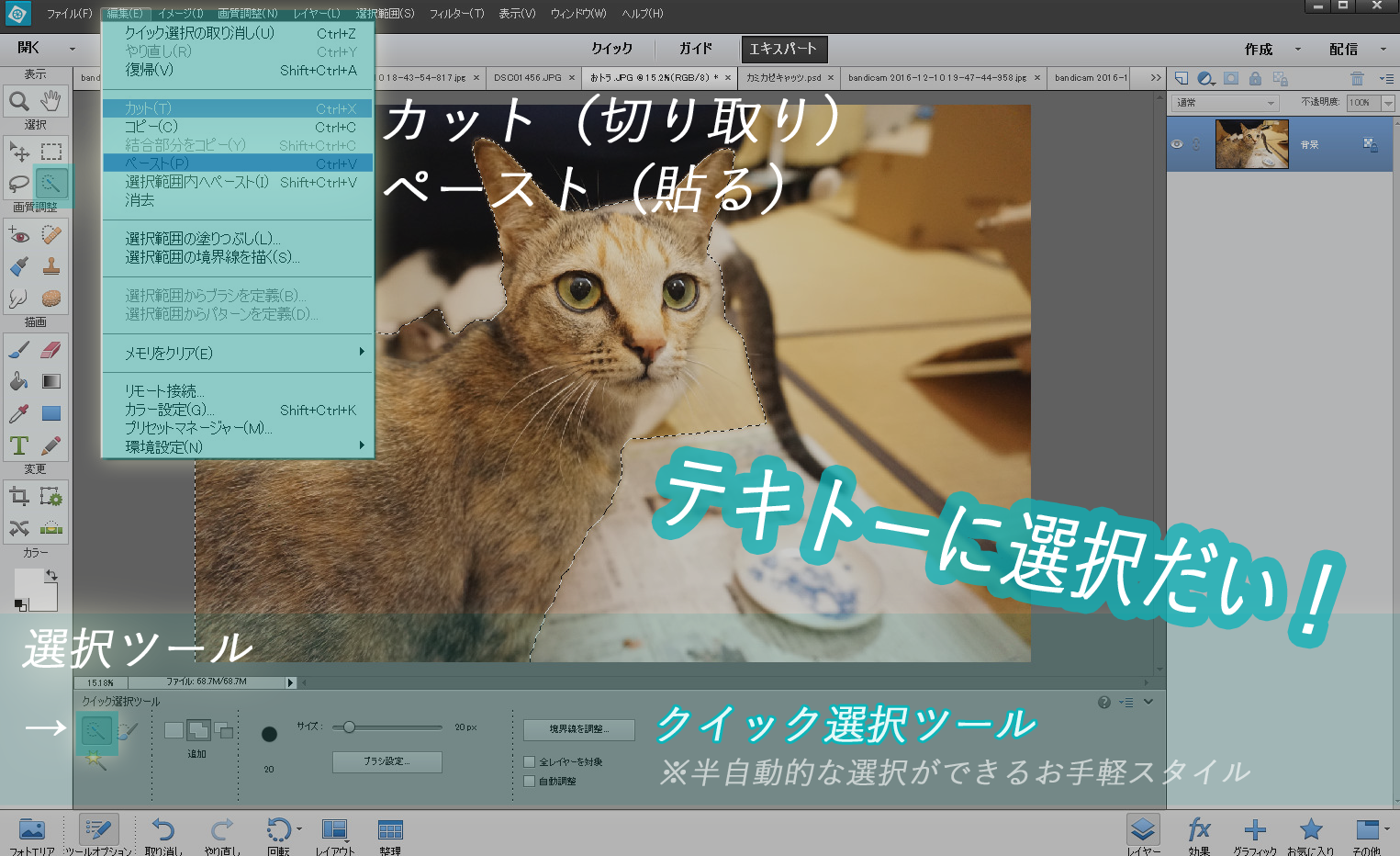Set selection mode to add (追加)
The height and width of the screenshot is (856, 1400).
[198, 730]
